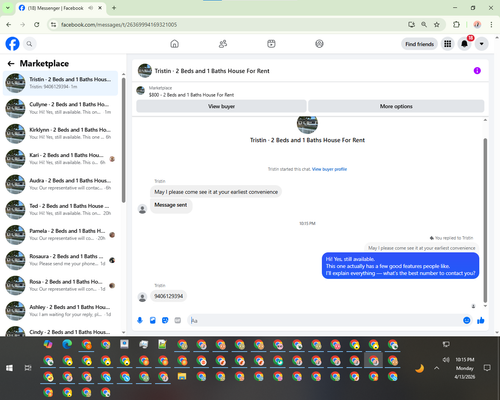
Task: Open the browser zoom magnifier icon
Action: (x=424, y=25)
